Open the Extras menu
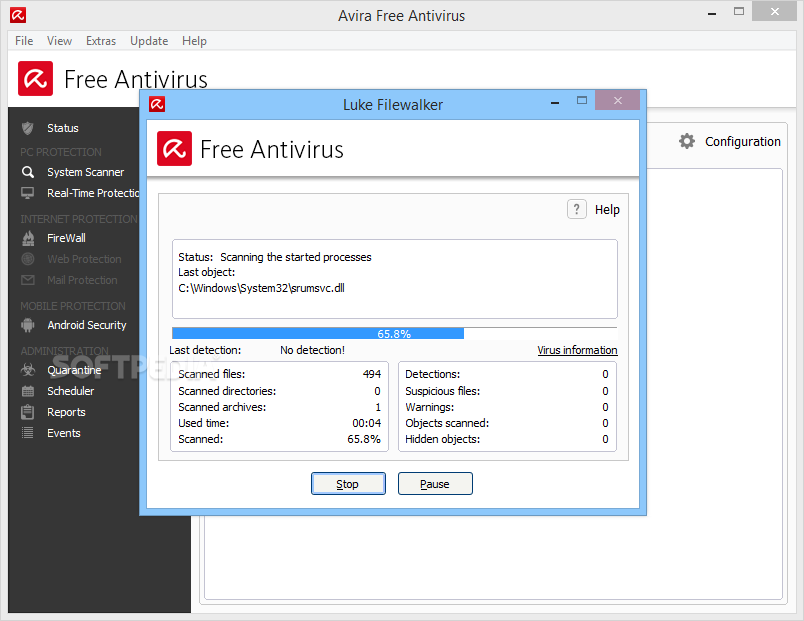The height and width of the screenshot is (621, 804). coord(101,41)
